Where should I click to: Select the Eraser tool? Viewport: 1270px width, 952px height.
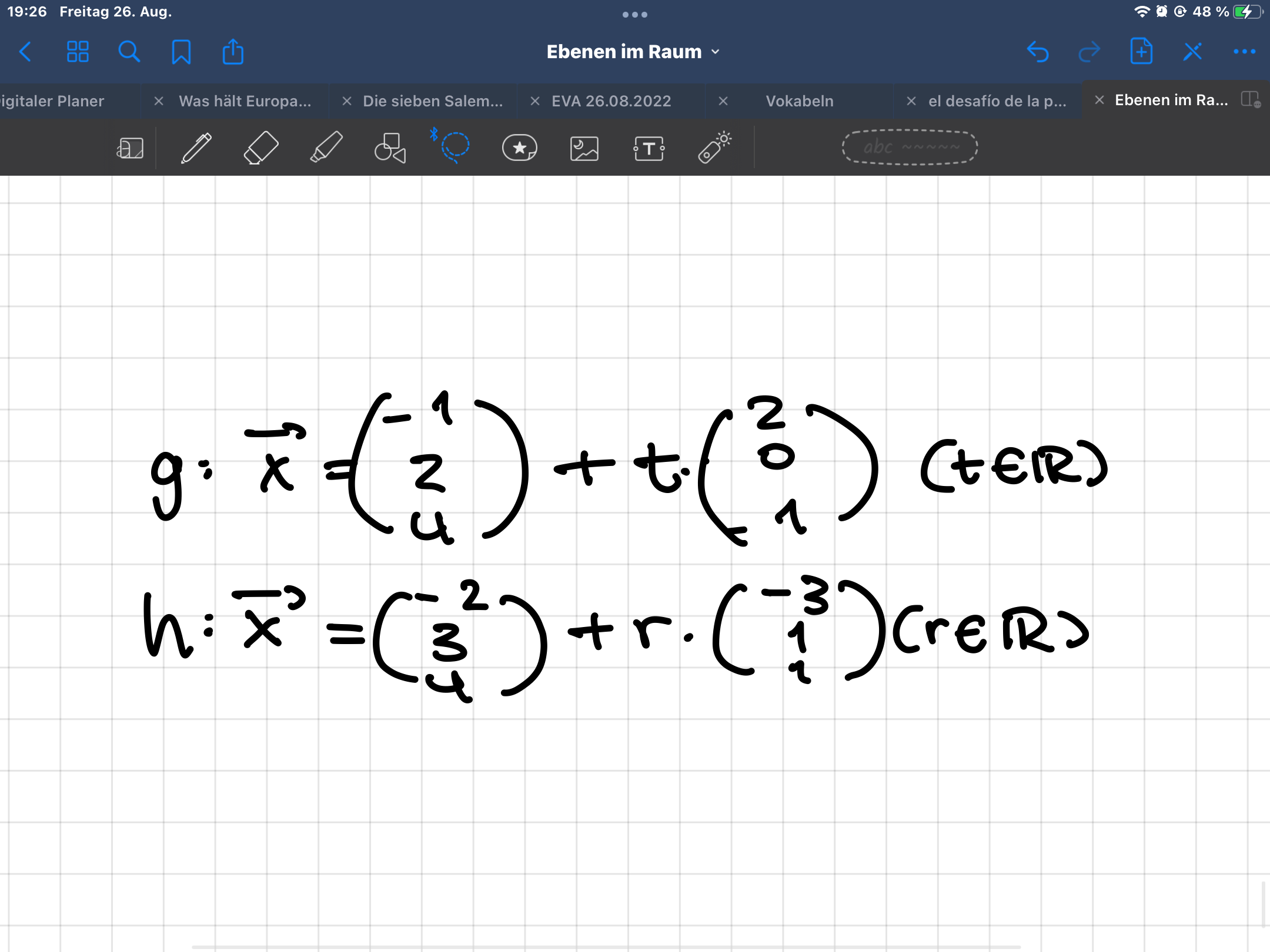(x=260, y=148)
